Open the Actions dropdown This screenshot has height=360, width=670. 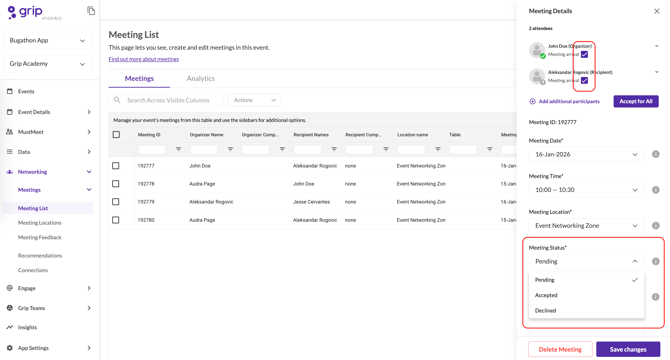coord(254,100)
